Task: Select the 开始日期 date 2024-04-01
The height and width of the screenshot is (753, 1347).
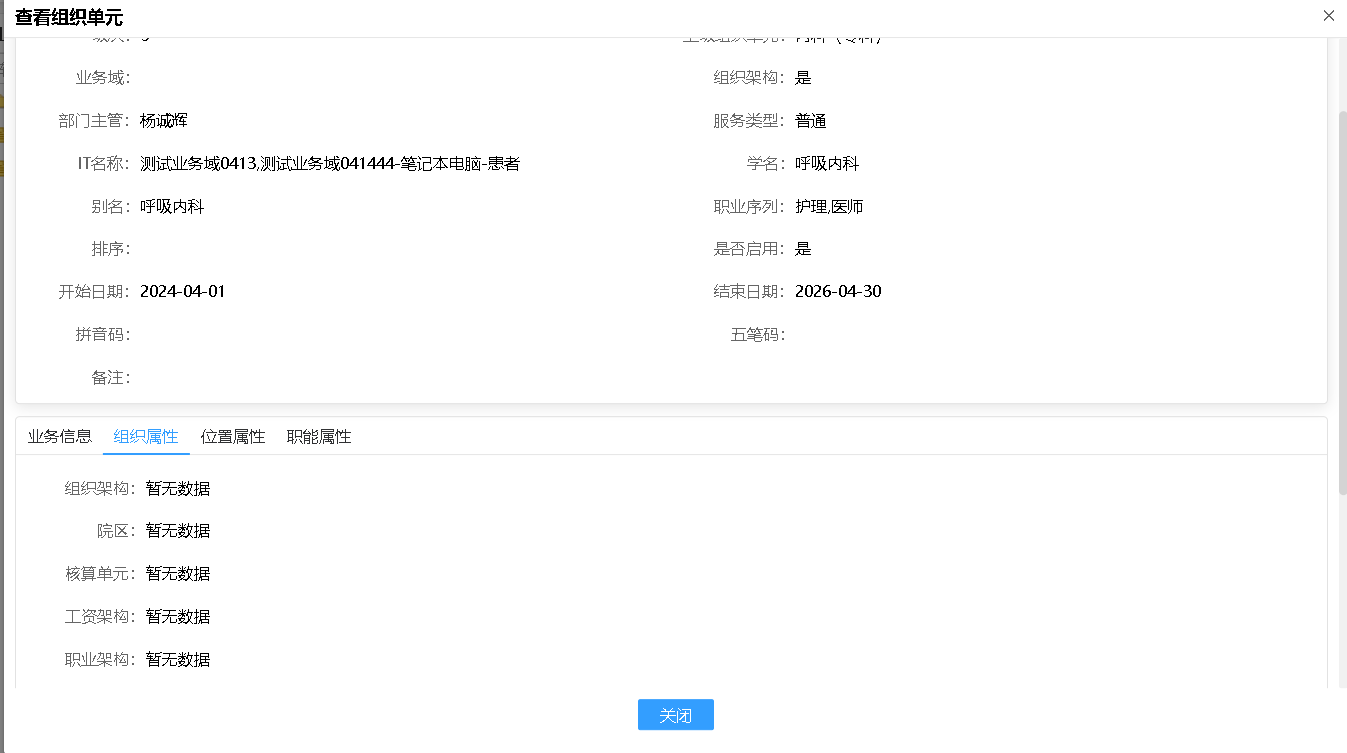Action: 182,291
